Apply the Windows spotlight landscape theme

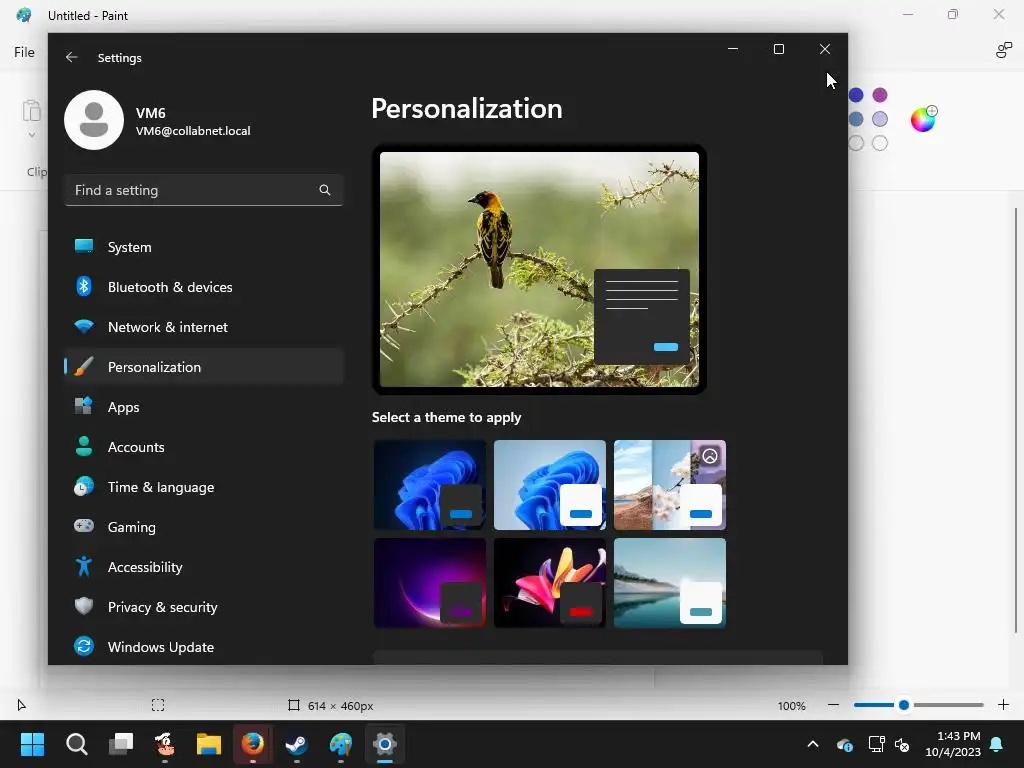point(670,485)
